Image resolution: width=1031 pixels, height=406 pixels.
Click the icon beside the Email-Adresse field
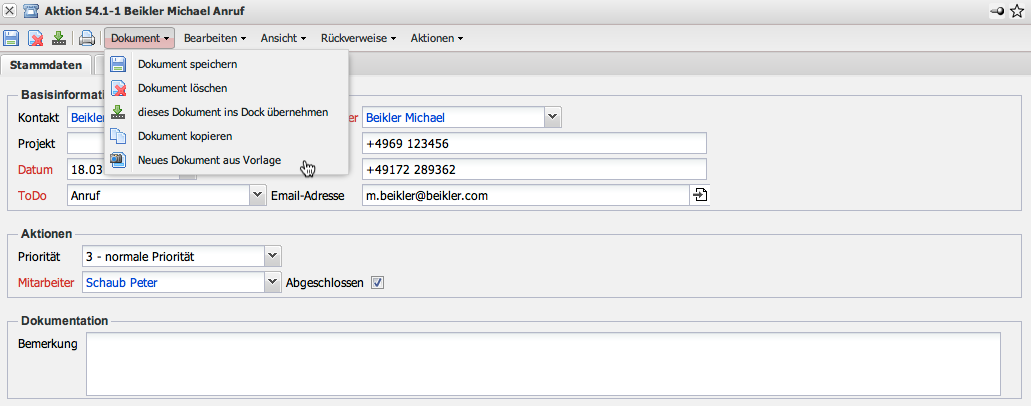tap(699, 195)
